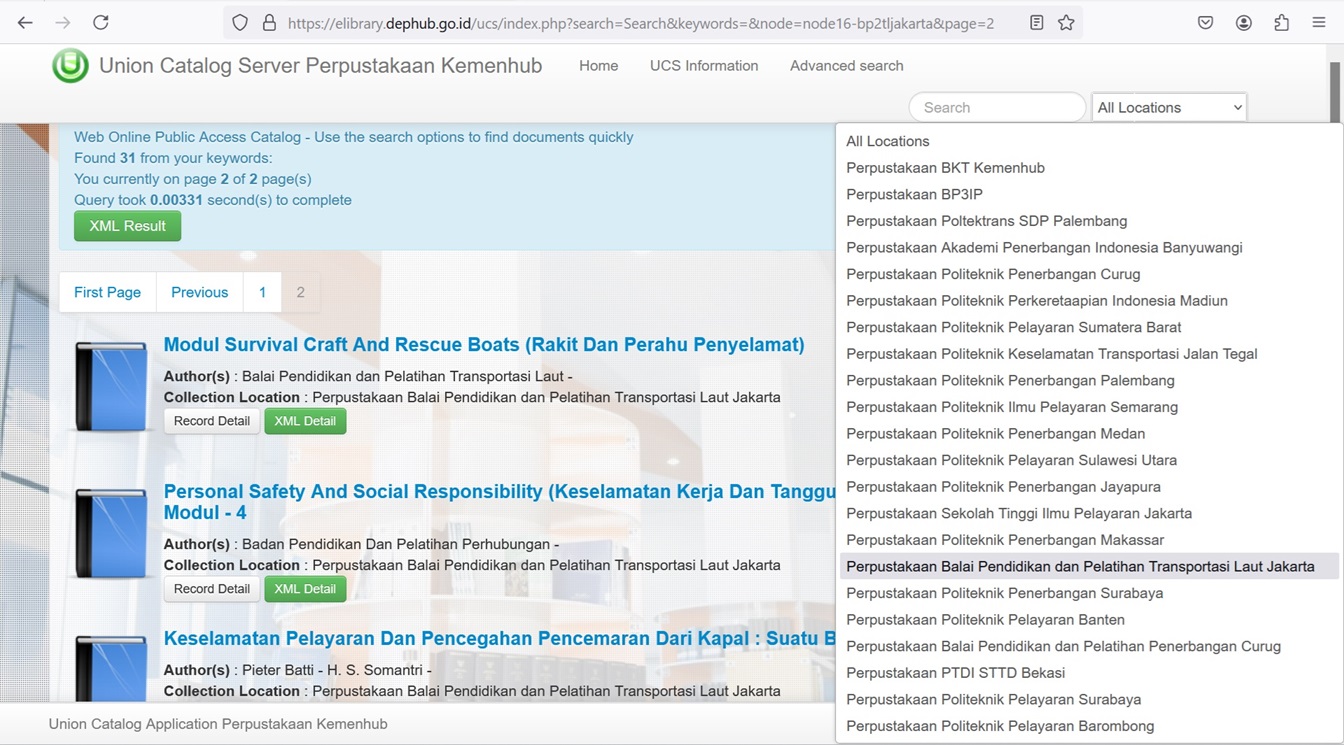Click the browser back arrow

25,22
